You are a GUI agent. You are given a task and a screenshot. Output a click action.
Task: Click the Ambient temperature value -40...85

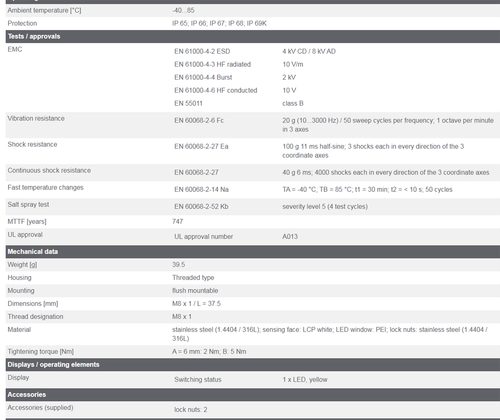pos(183,10)
